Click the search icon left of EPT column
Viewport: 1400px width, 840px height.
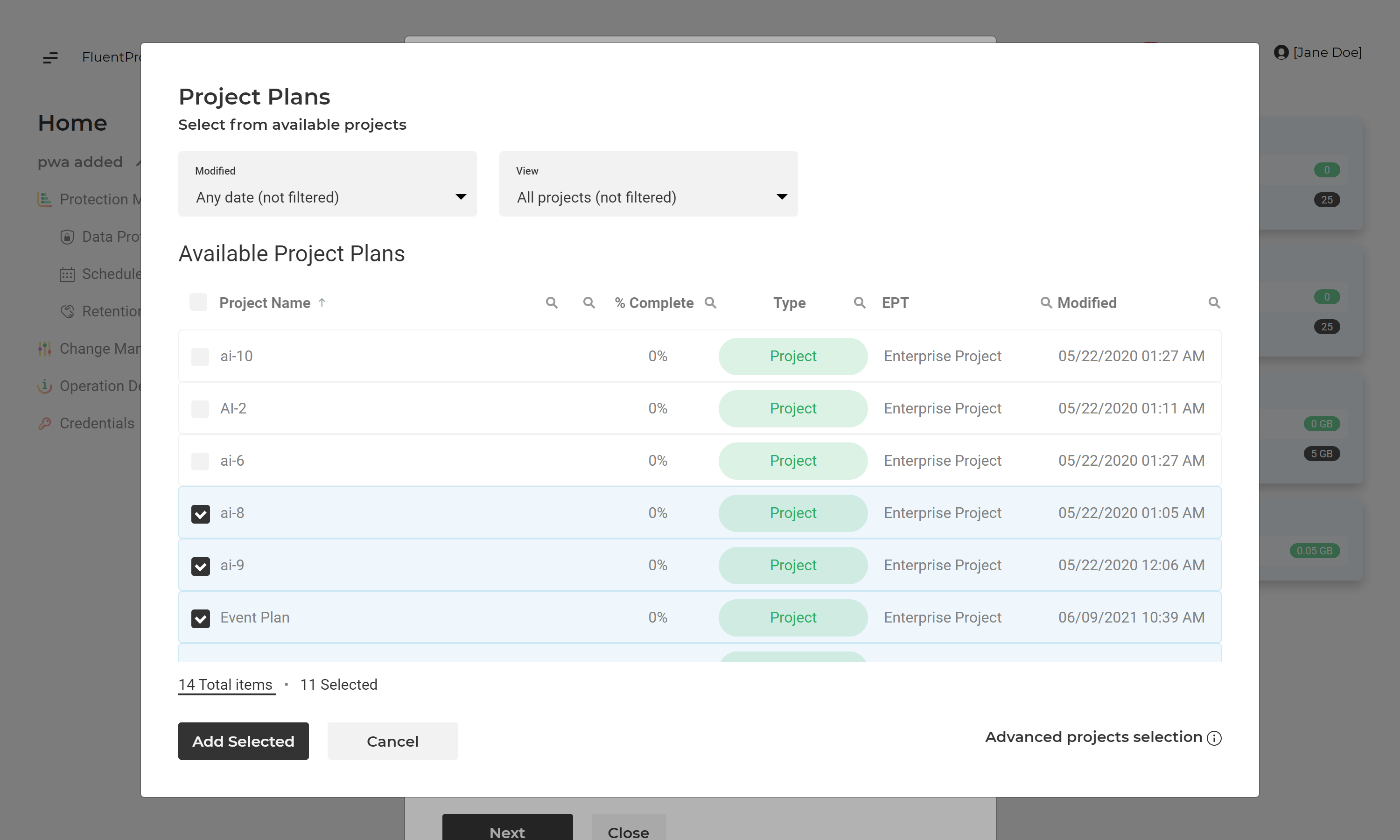tap(859, 303)
